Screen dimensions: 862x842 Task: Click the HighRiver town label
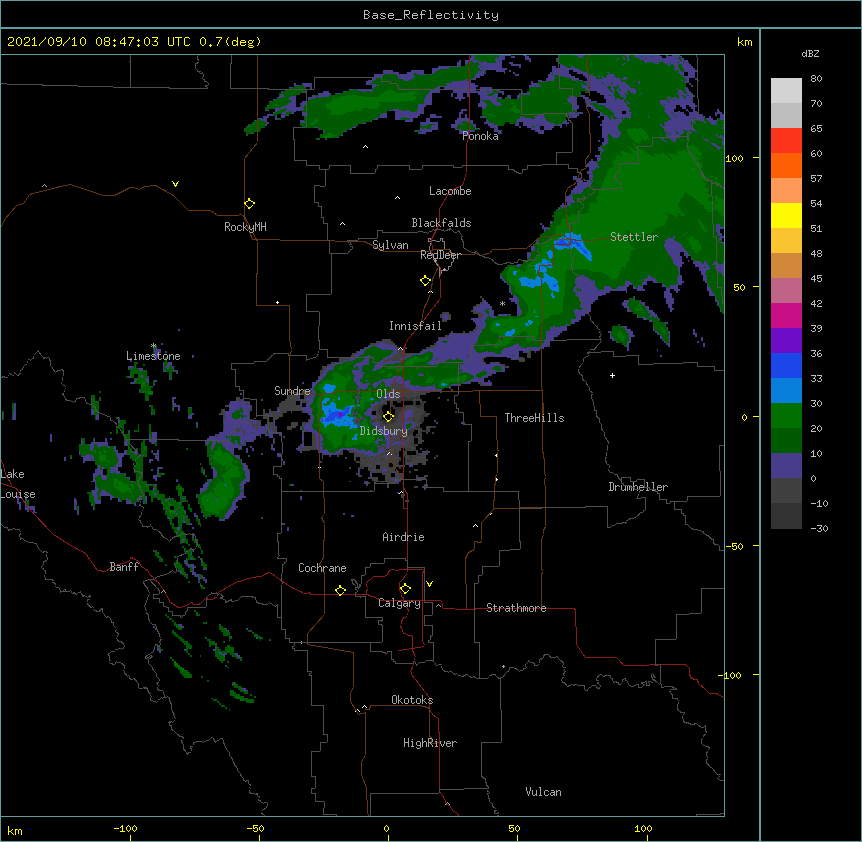pyautogui.click(x=430, y=743)
